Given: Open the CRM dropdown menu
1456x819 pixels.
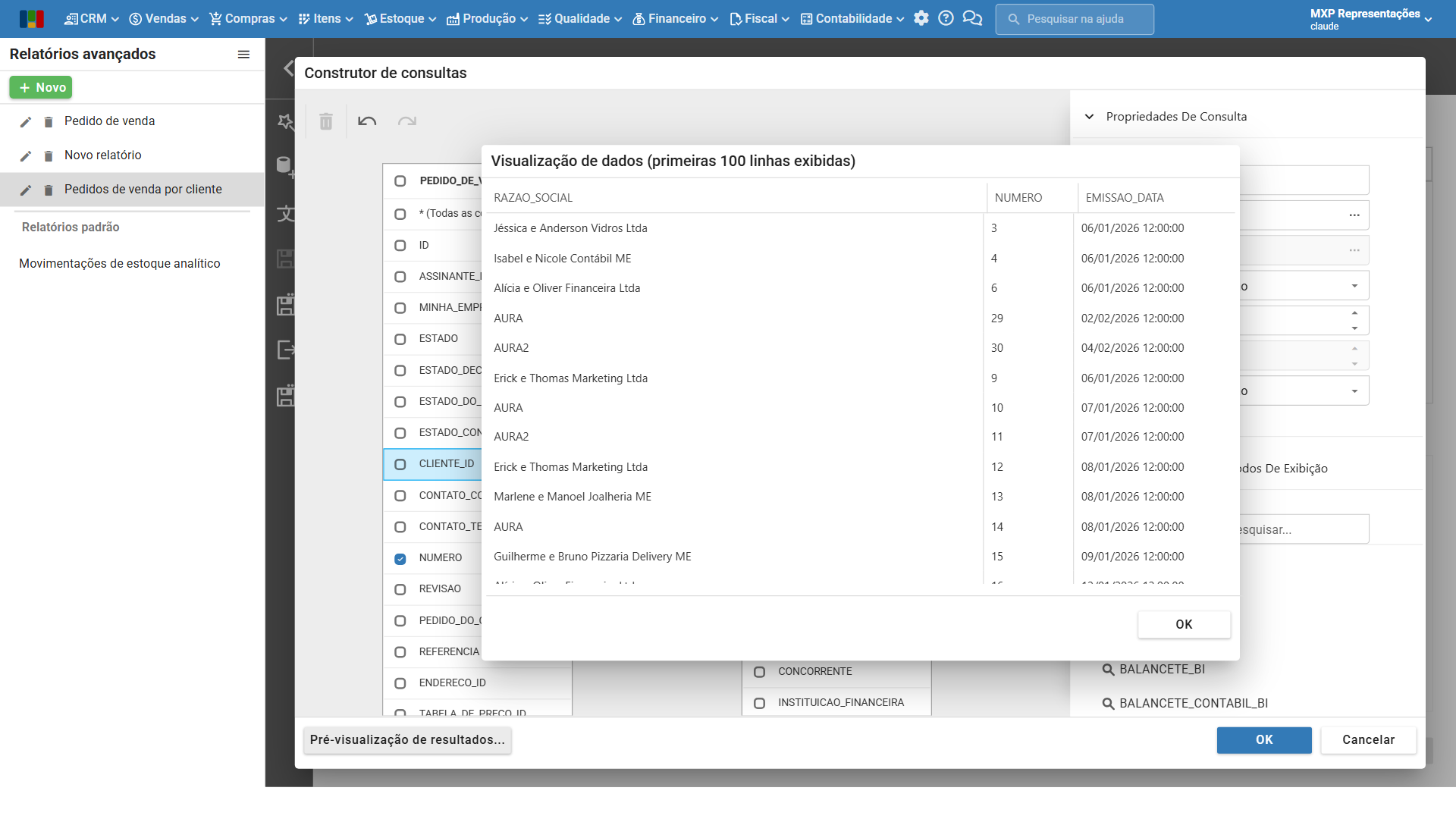Looking at the screenshot, I should [x=92, y=19].
